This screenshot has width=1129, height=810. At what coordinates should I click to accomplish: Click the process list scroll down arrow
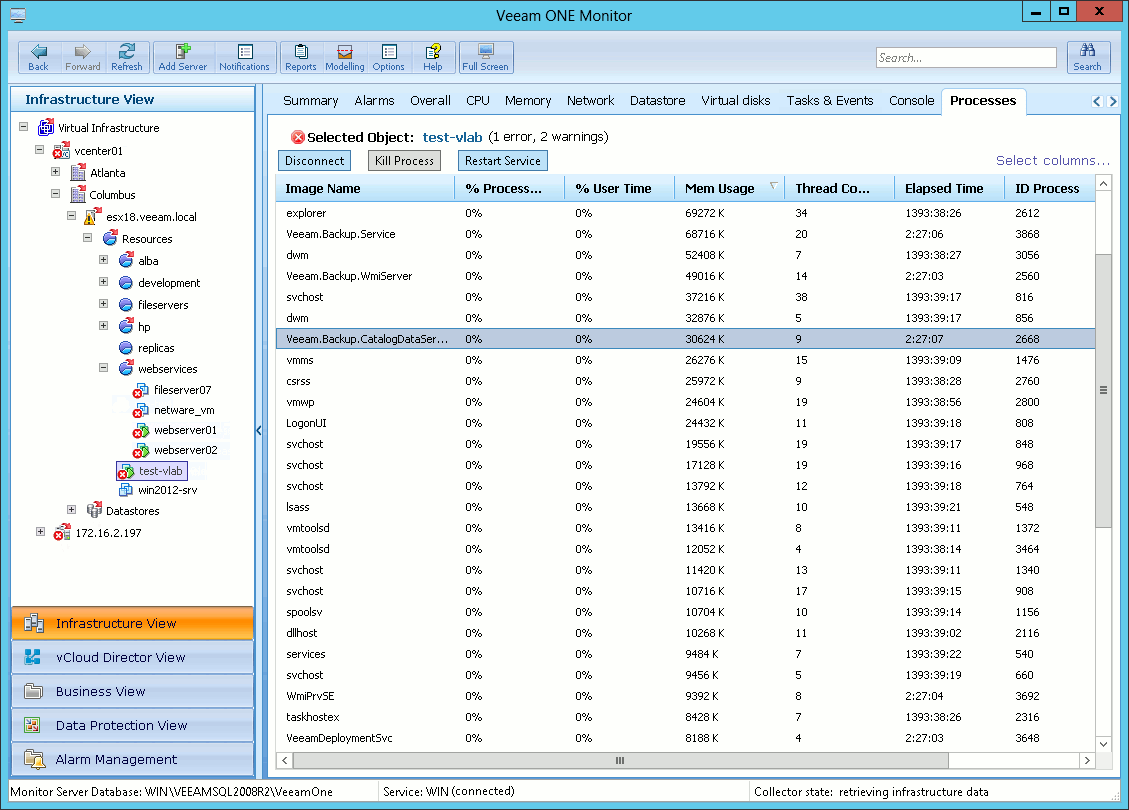(1103, 744)
